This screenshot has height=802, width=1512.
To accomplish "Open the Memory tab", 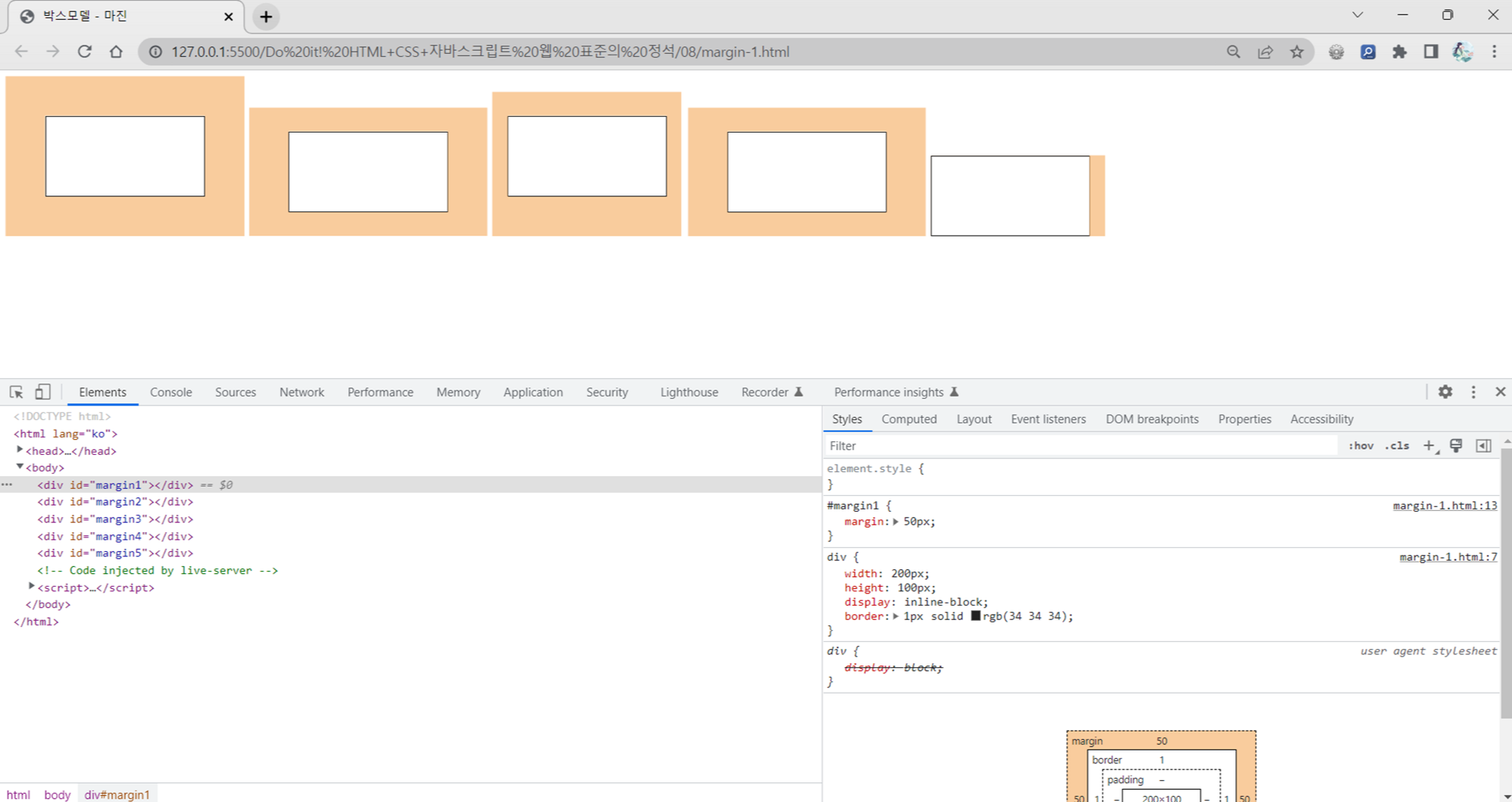I will 458,392.
